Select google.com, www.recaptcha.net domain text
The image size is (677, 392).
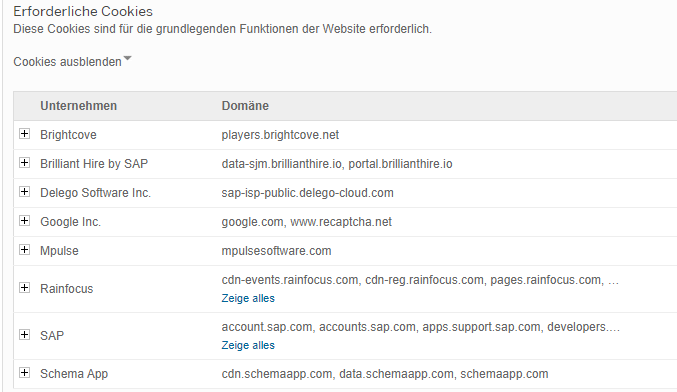click(307, 221)
